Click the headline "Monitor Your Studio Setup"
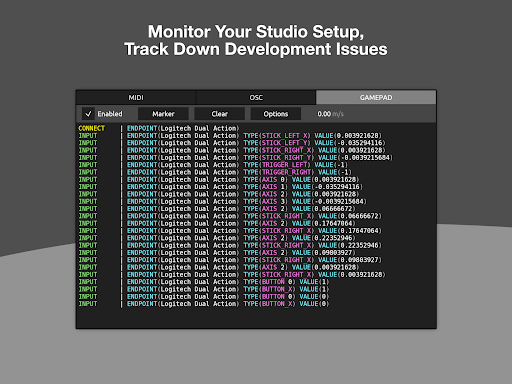Image resolution: width=512 pixels, height=384 pixels. (256, 32)
